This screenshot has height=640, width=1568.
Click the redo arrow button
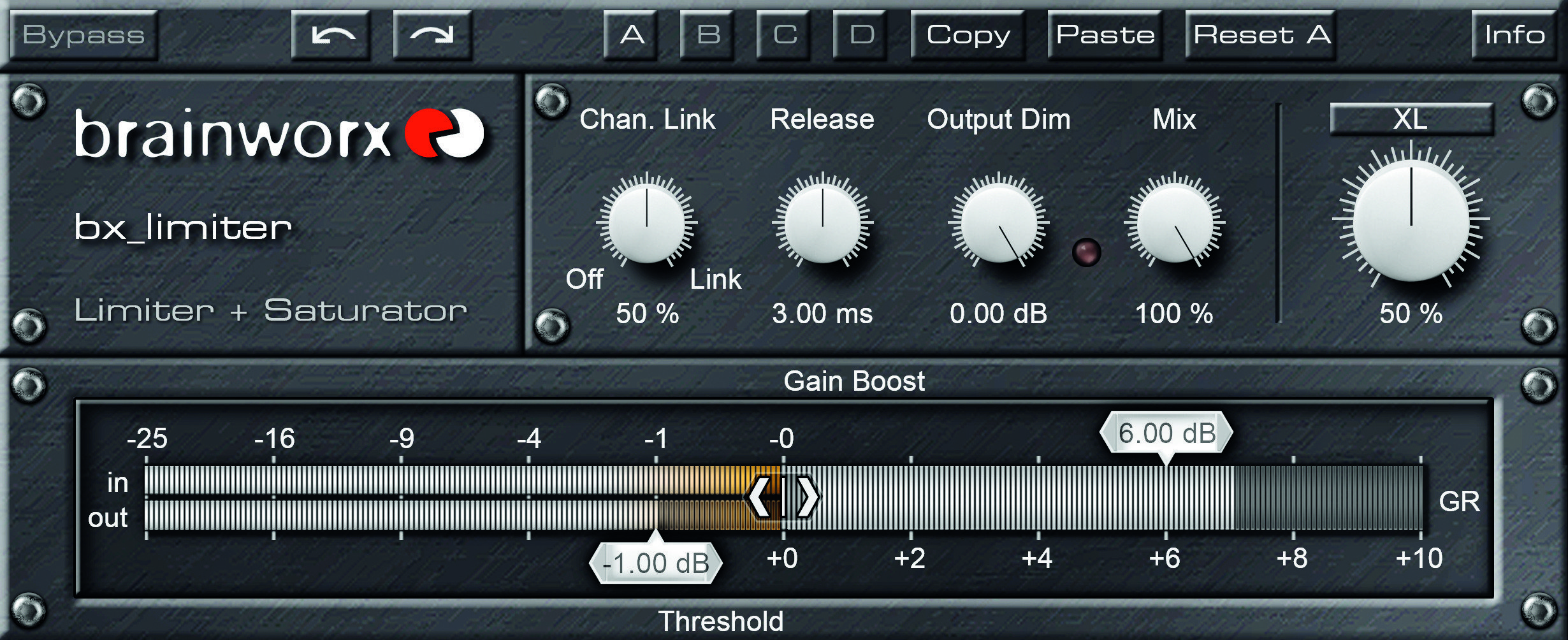pos(433,35)
